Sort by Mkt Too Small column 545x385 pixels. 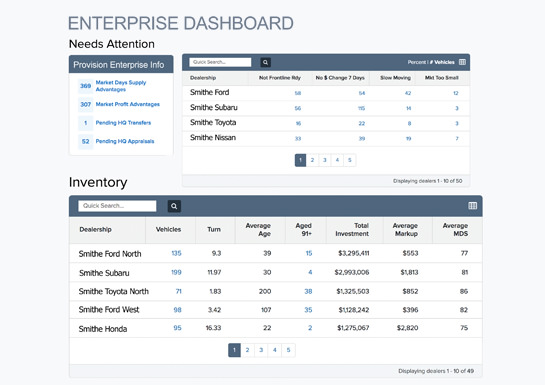coord(441,78)
